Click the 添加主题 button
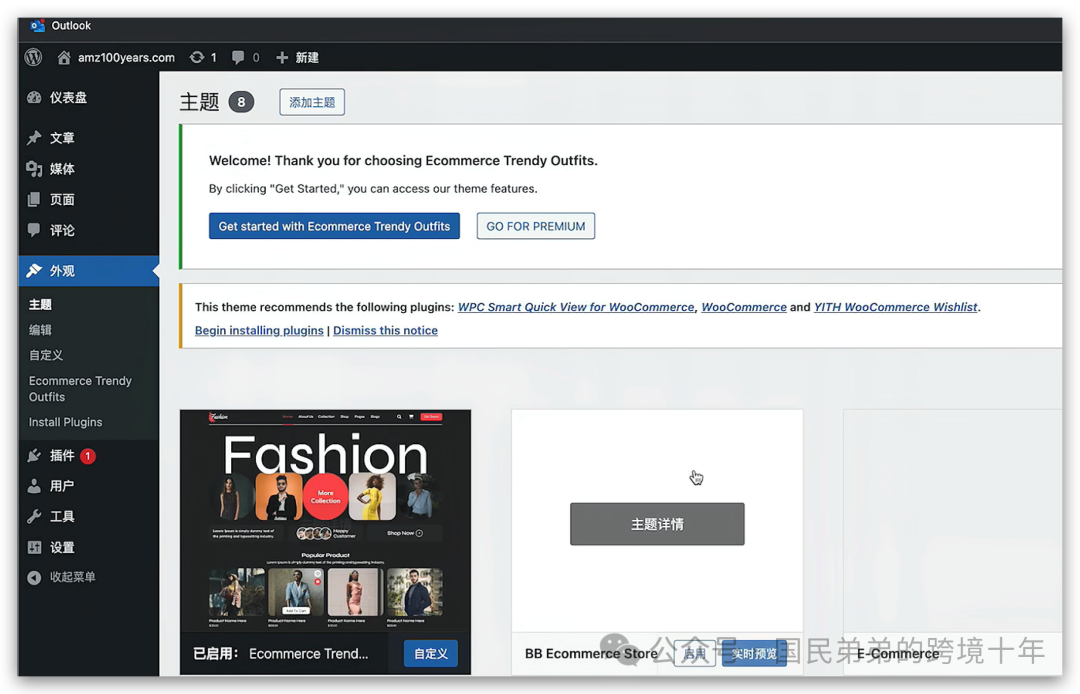This screenshot has height=694, width=1080. [x=312, y=102]
